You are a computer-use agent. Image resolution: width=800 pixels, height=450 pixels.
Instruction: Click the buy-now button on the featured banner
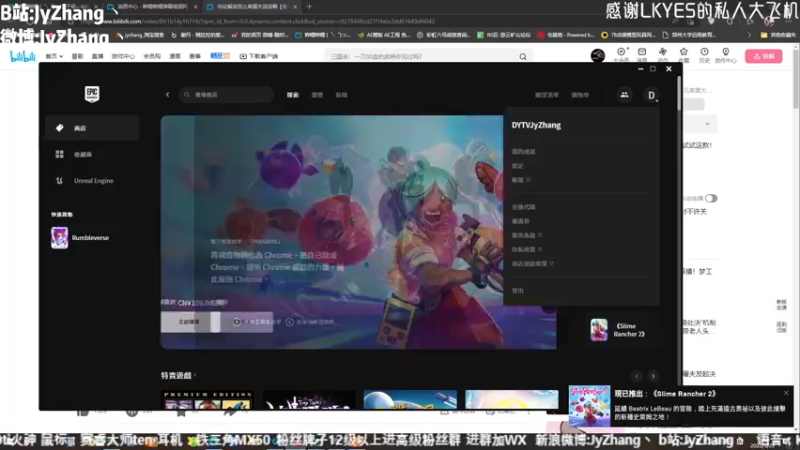[190, 322]
